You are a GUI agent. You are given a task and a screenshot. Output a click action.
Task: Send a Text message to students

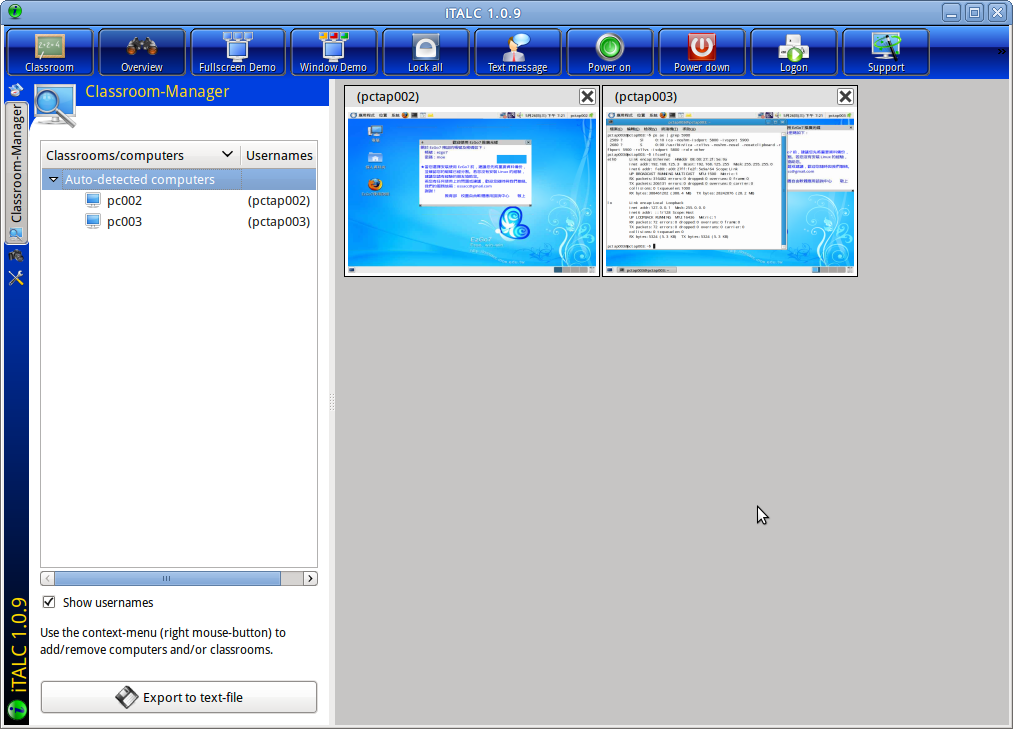(517, 52)
